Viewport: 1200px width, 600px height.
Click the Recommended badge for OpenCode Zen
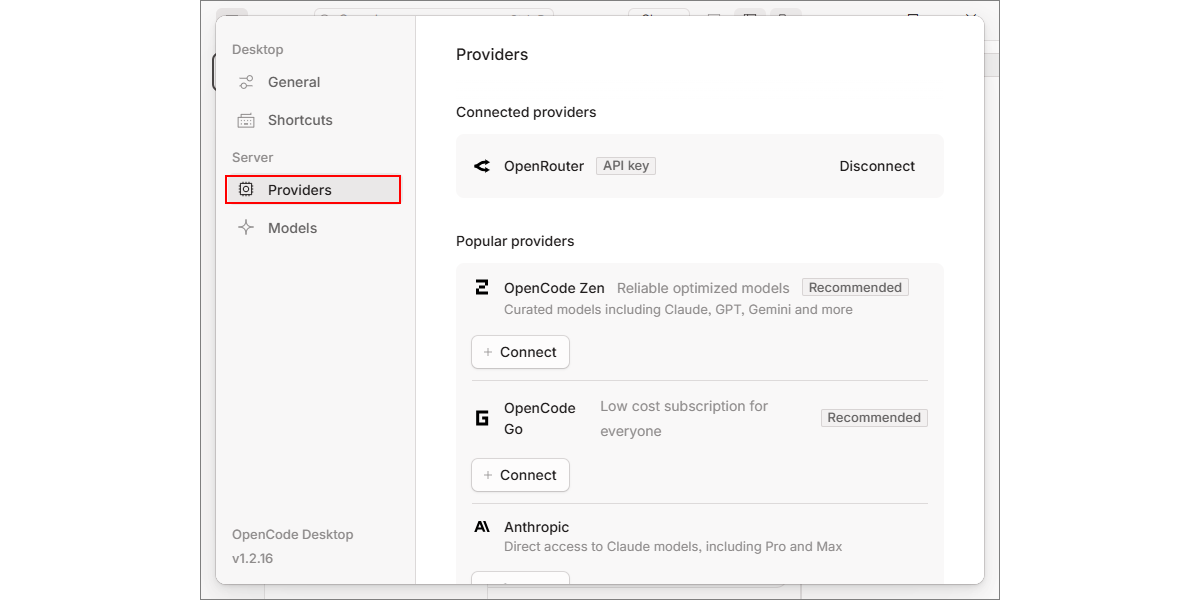coord(855,288)
